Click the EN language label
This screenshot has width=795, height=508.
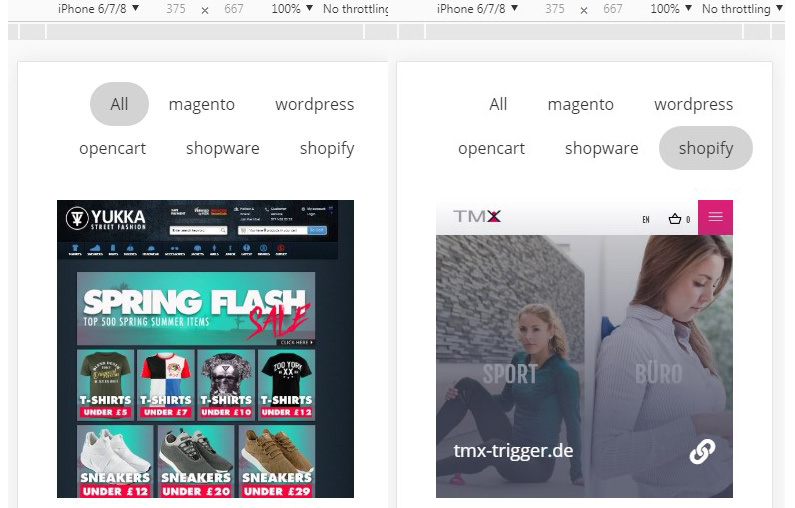pyautogui.click(x=646, y=220)
